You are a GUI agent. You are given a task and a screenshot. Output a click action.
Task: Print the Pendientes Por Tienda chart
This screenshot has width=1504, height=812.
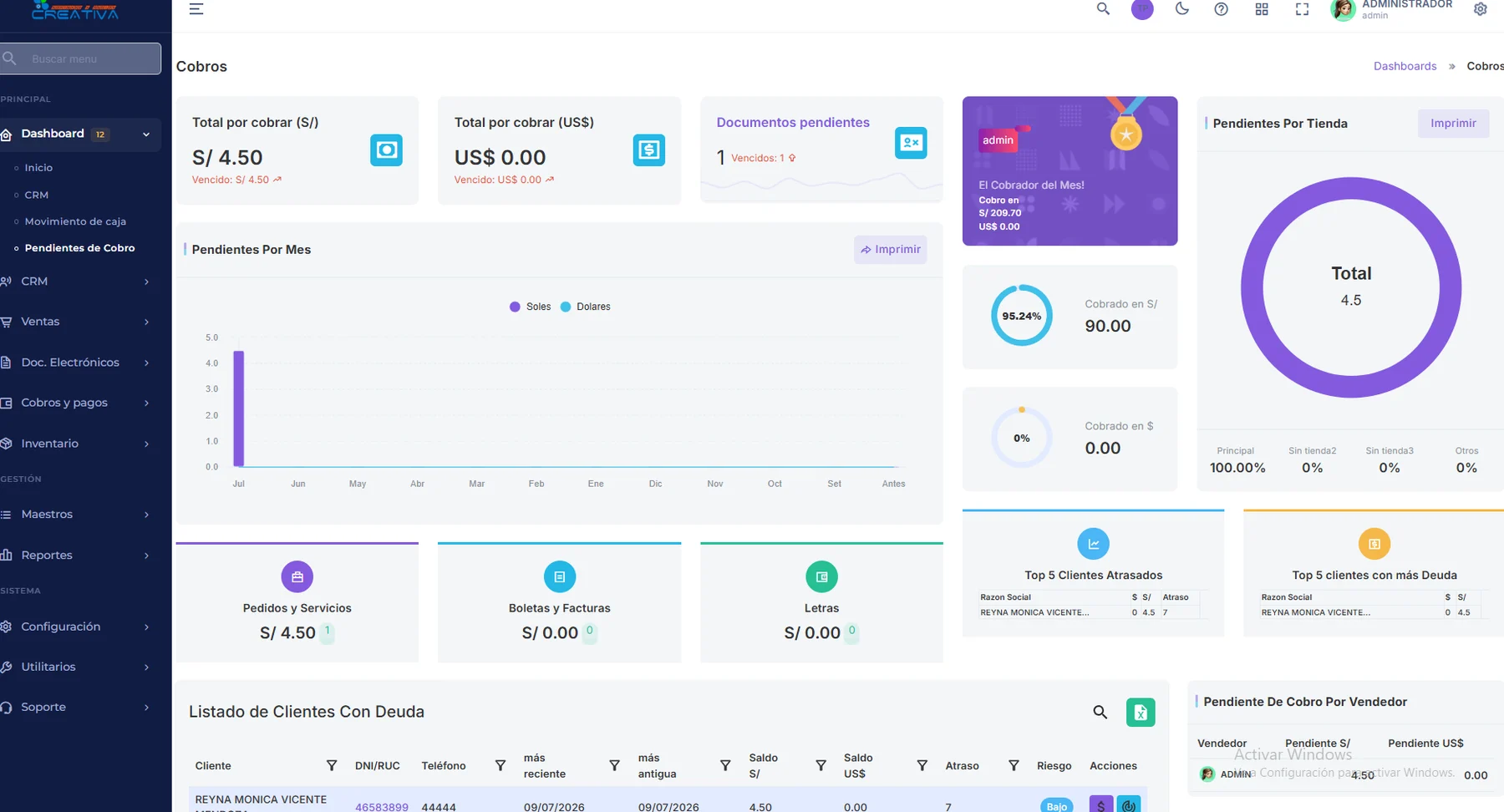click(x=1453, y=124)
